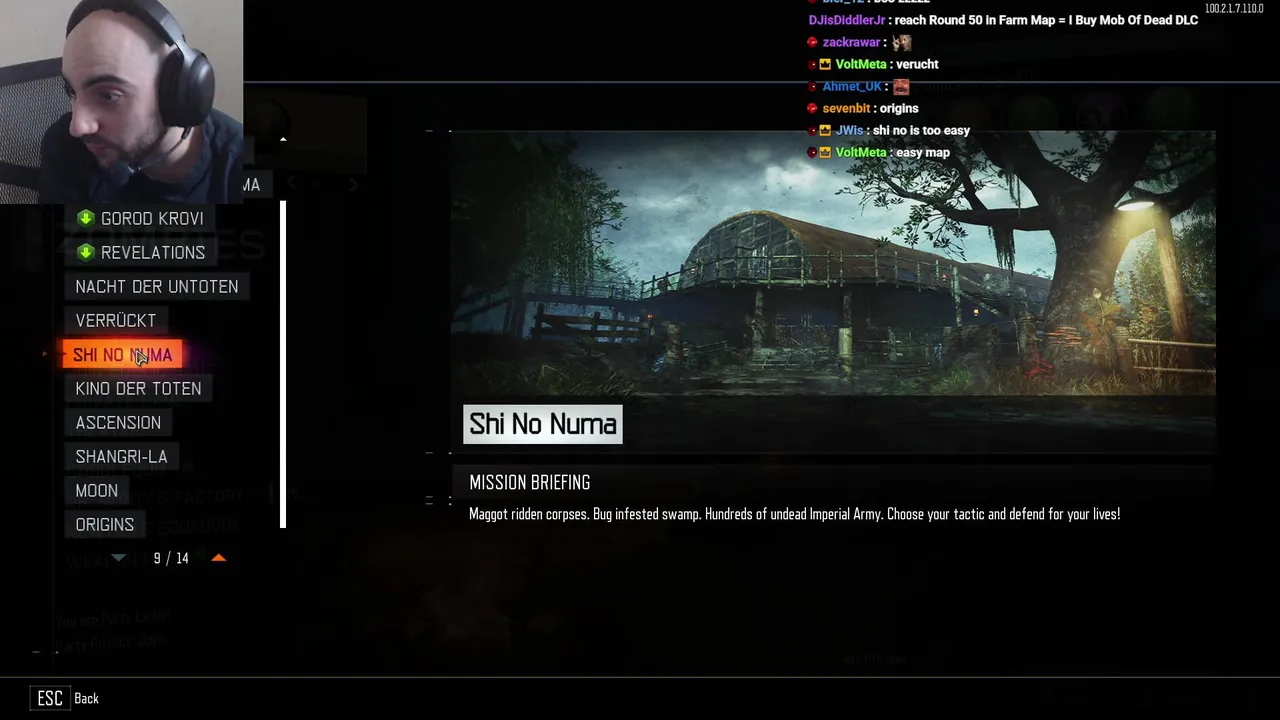Choose the Moon map
The width and height of the screenshot is (1280, 720).
[97, 490]
